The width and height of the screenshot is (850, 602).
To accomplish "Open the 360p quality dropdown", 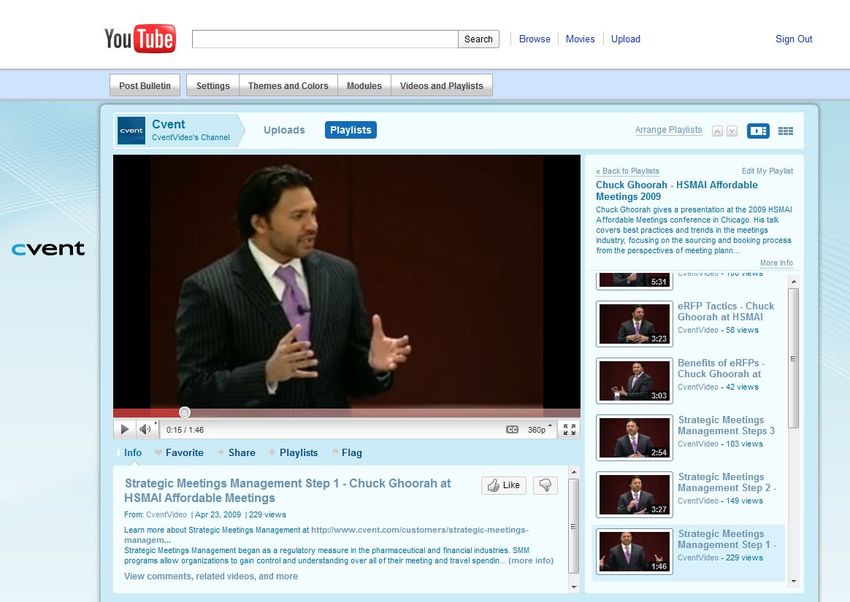I will click(x=539, y=430).
